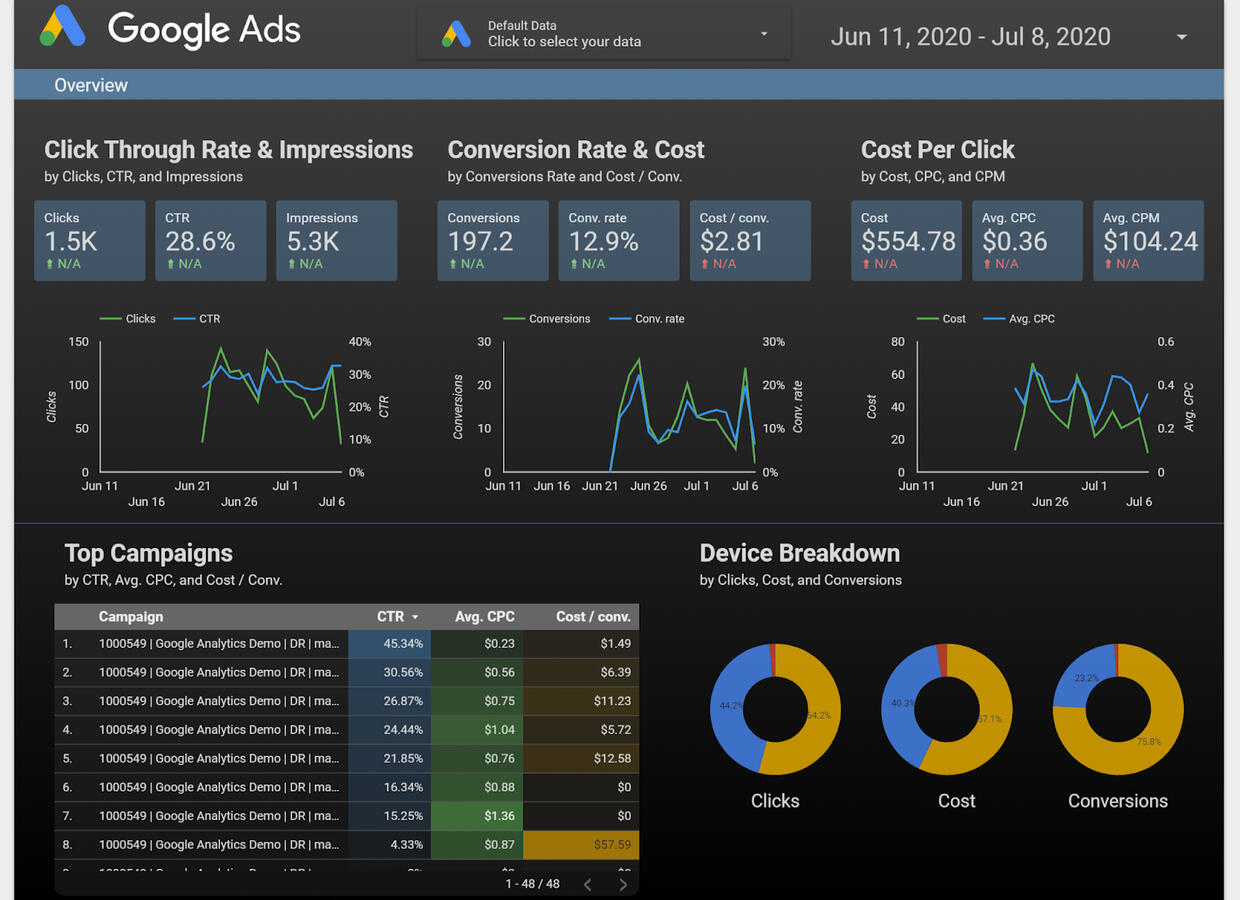Switch to the Overview tab
1240x900 pixels.
coord(91,85)
